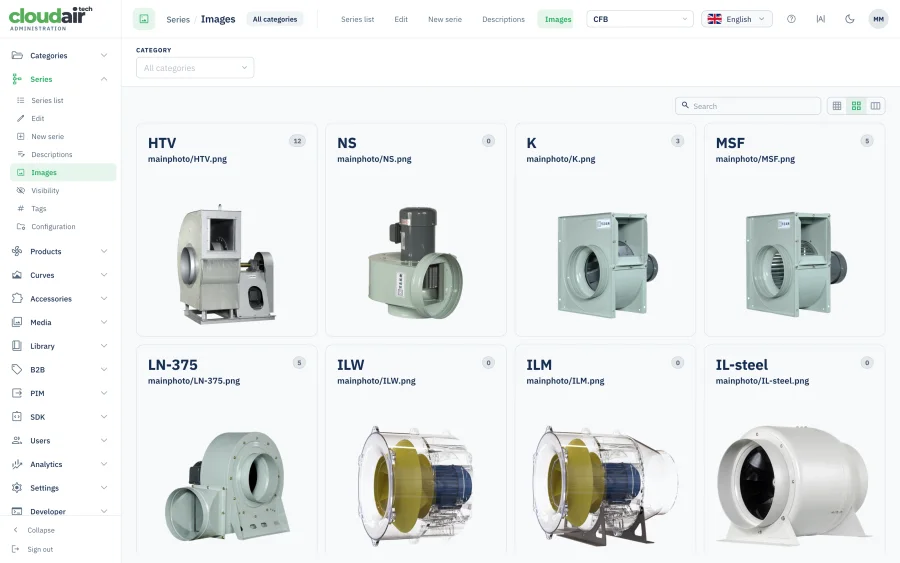The height and width of the screenshot is (563, 900).
Task: Click the Library book icon in sidebar
Action: click(17, 345)
